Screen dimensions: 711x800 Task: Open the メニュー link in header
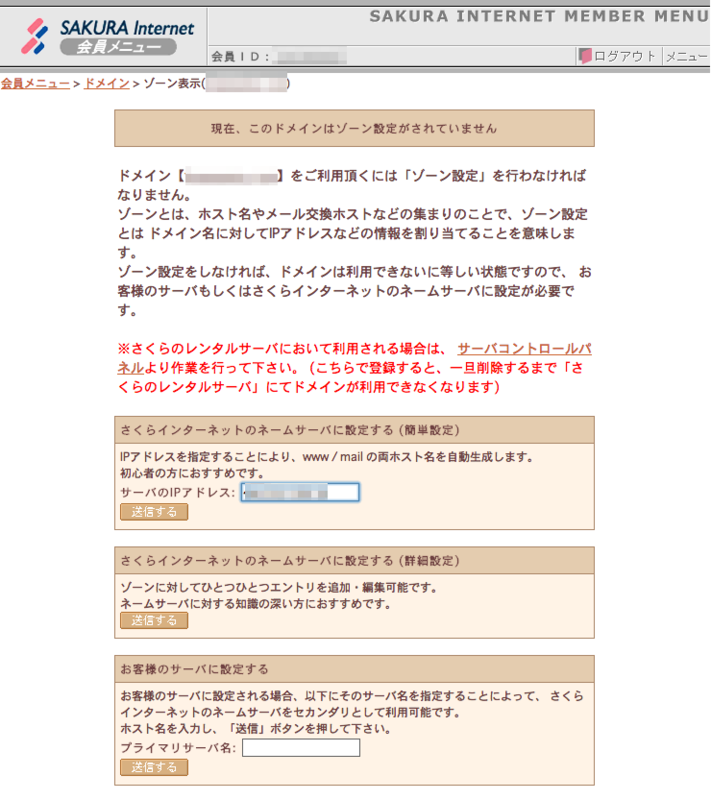687,56
